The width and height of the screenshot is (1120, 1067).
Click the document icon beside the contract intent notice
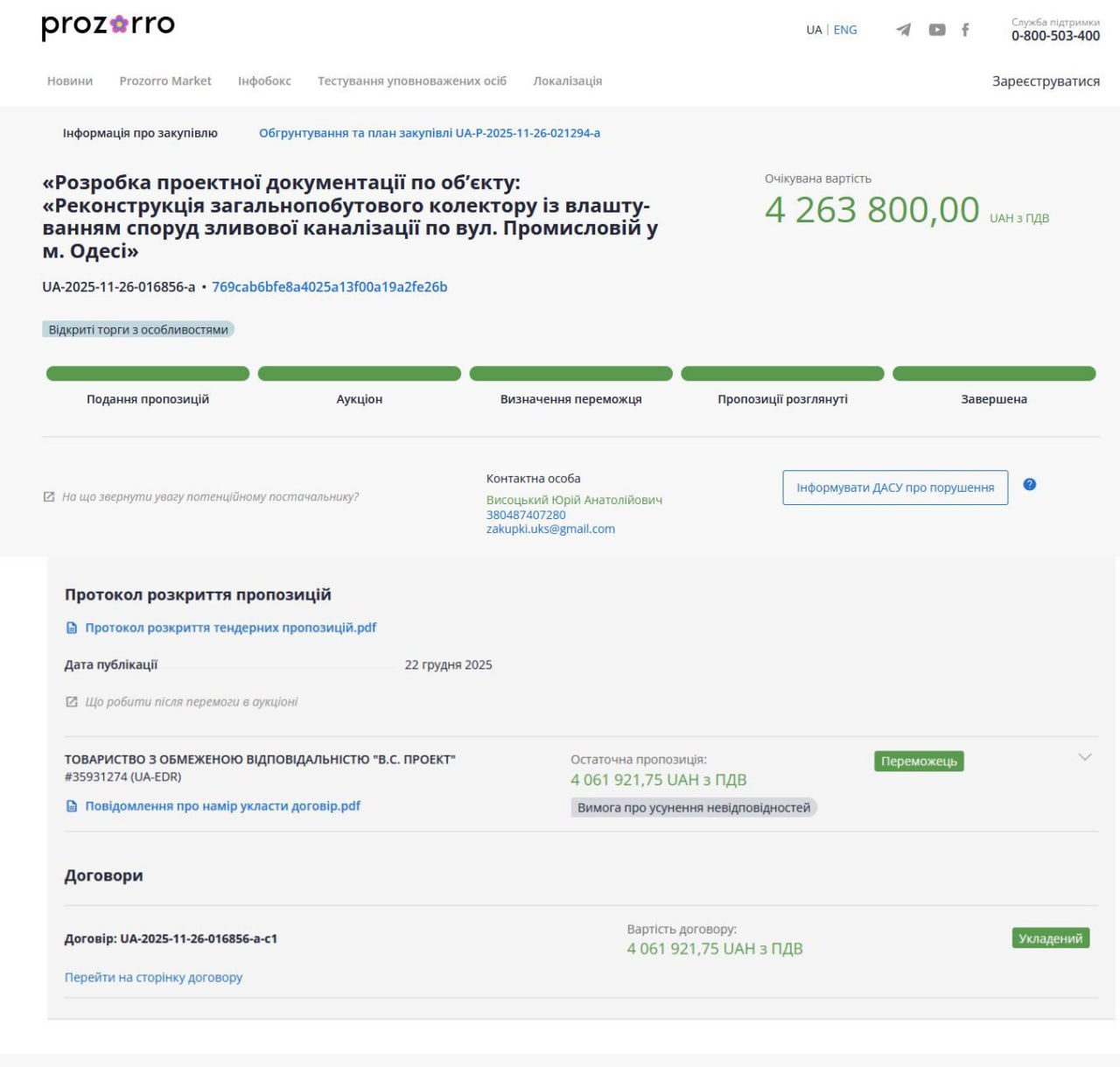tap(72, 806)
